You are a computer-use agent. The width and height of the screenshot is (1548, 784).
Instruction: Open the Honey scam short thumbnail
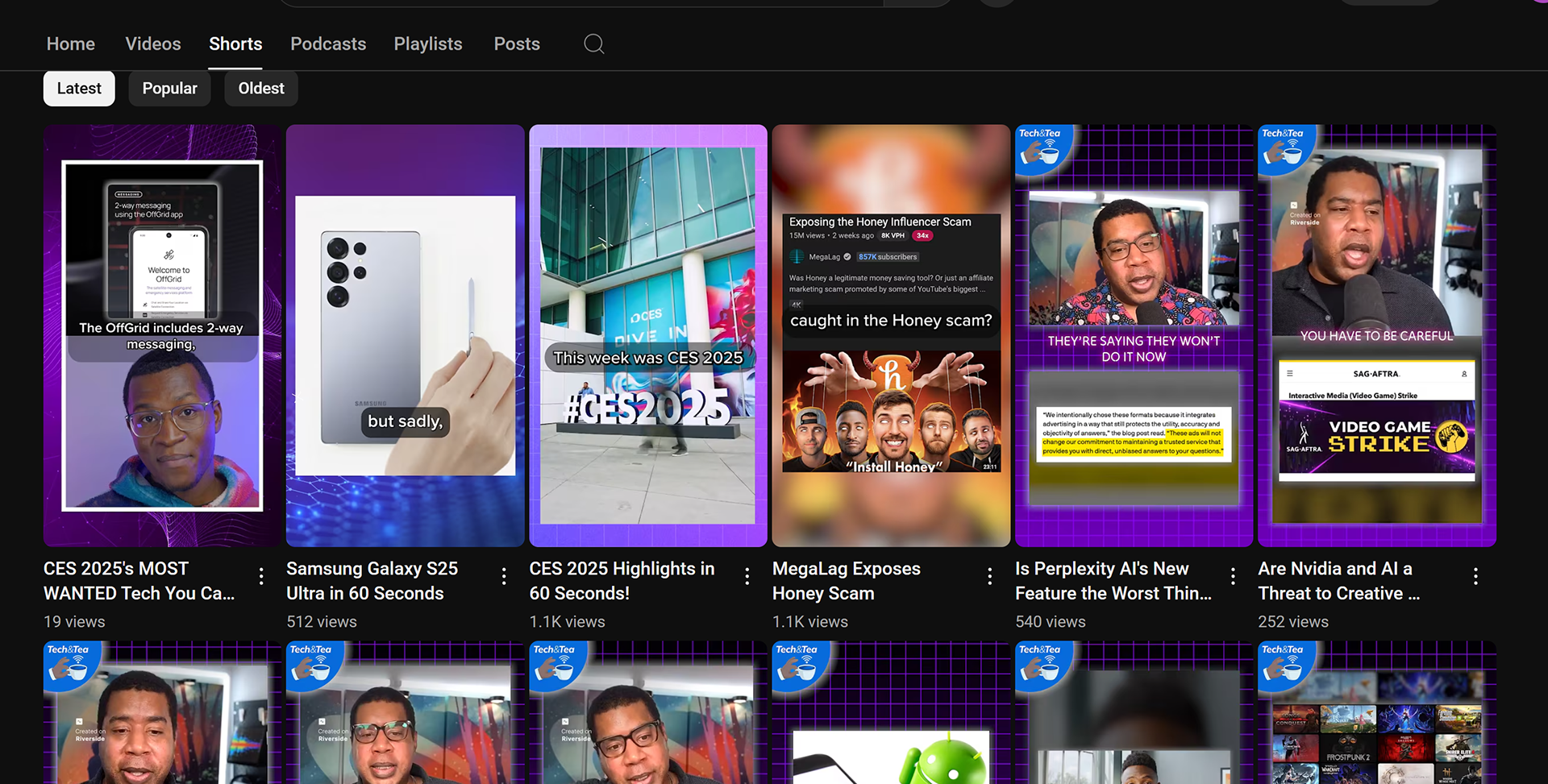pyautogui.click(x=891, y=335)
